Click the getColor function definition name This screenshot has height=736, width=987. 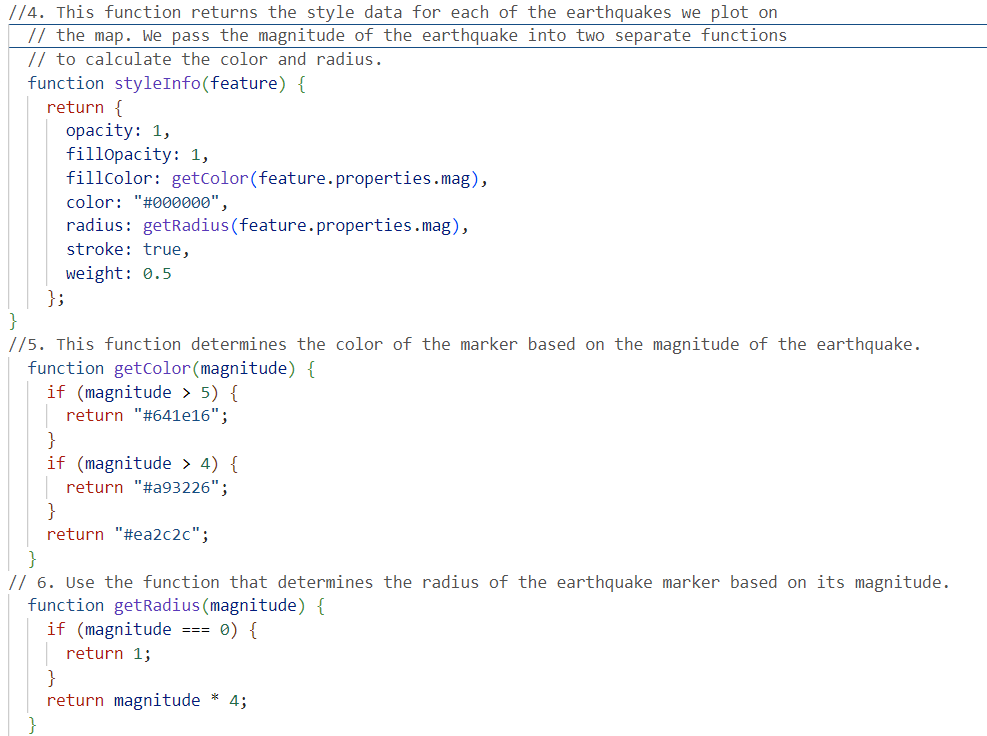(x=152, y=368)
